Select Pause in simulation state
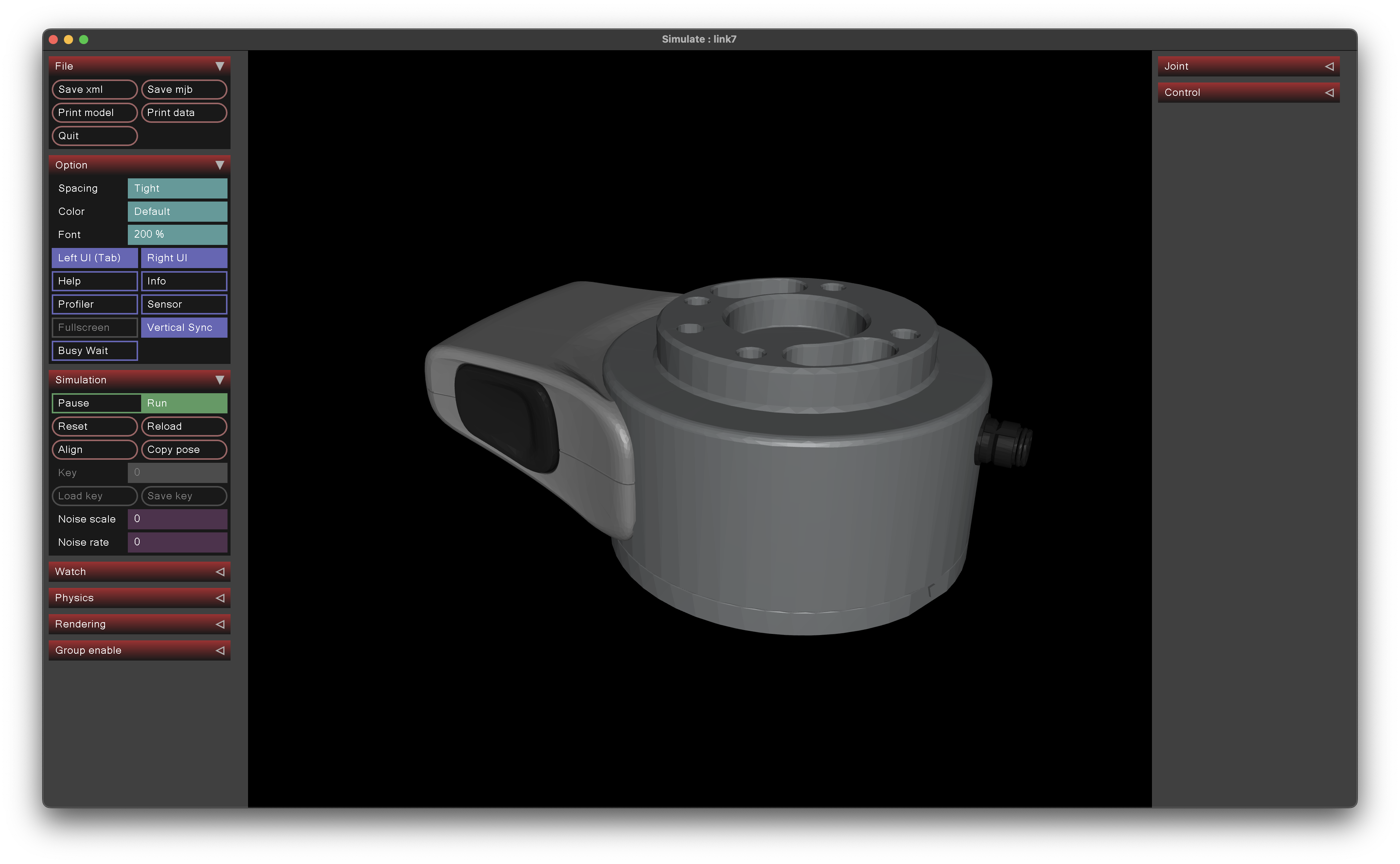 96,403
